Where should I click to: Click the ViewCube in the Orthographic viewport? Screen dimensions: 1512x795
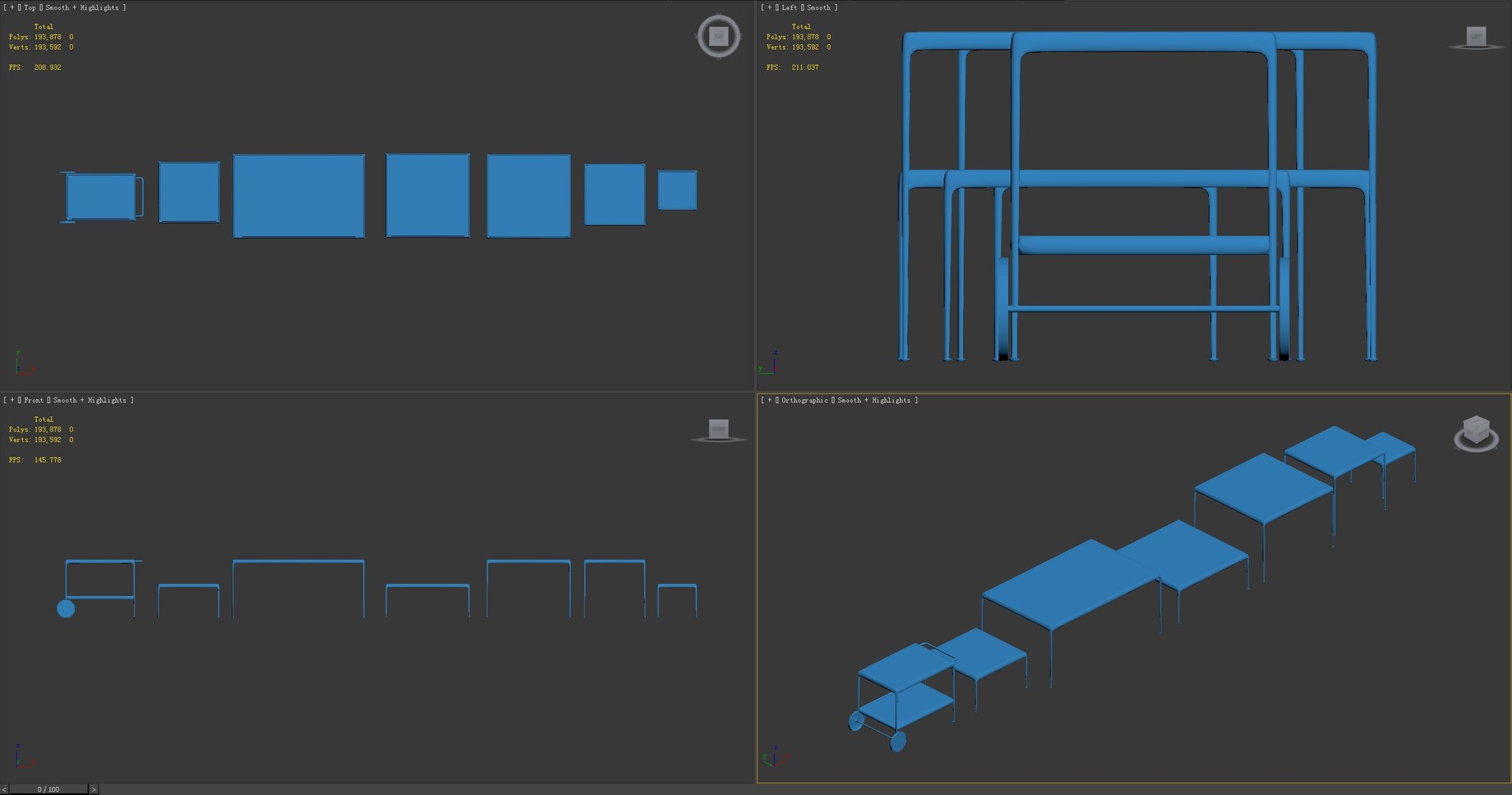(1476, 433)
